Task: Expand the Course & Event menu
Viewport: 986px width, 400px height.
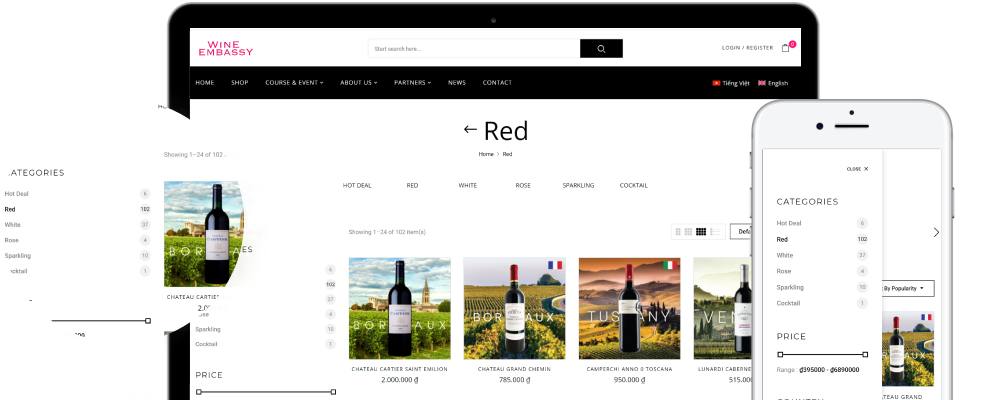Action: 294,82
